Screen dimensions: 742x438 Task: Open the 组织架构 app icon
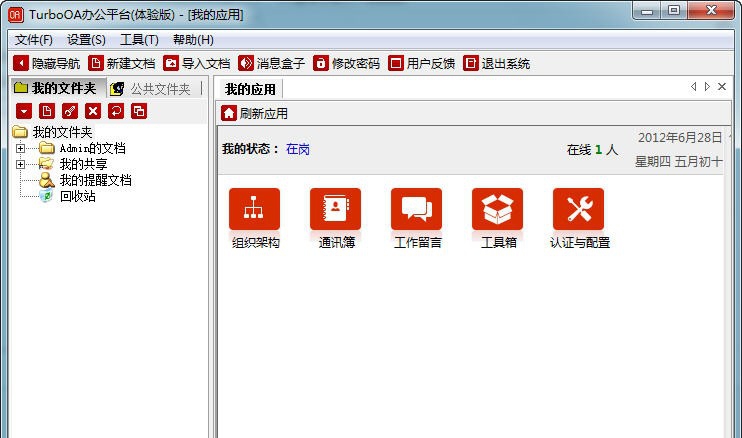(255, 218)
